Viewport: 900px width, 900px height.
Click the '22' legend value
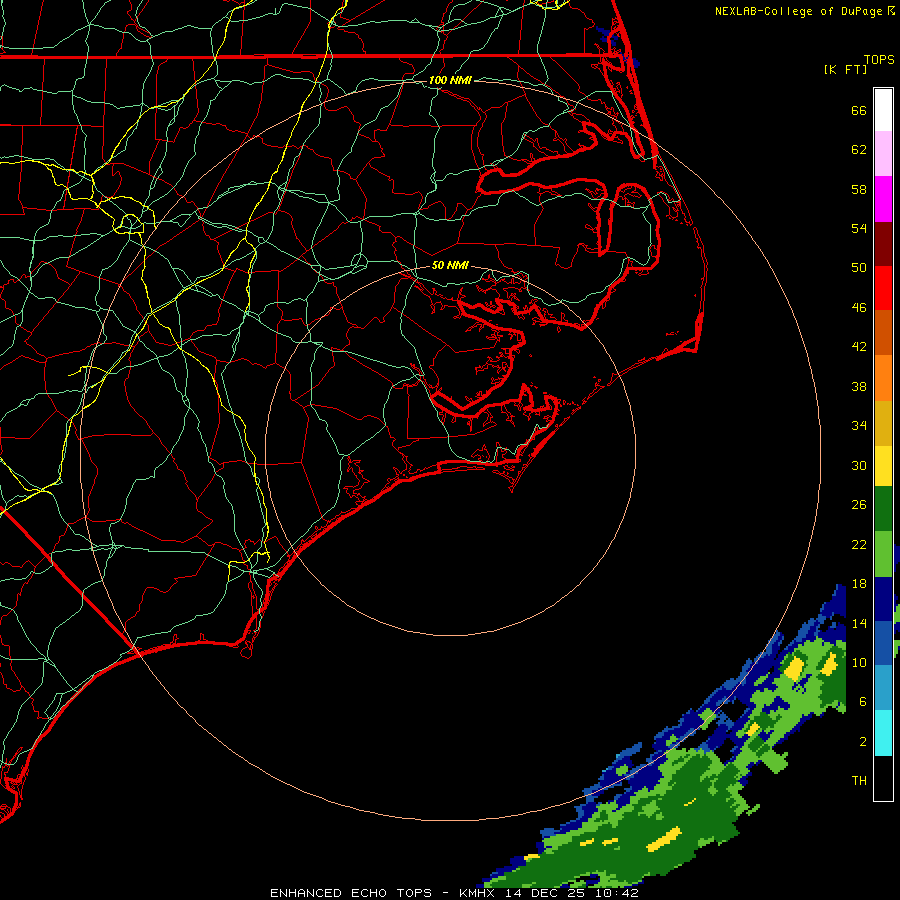coord(859,544)
